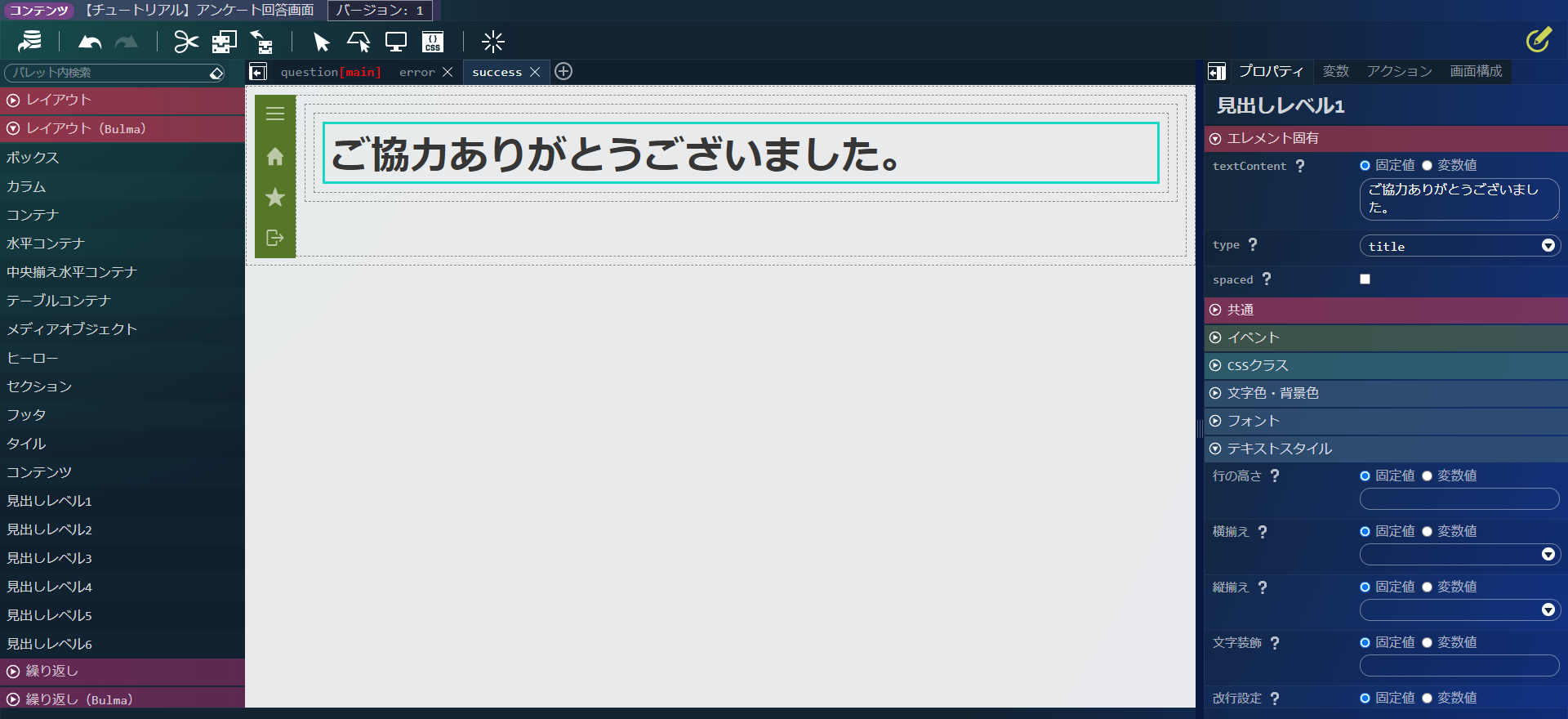The height and width of the screenshot is (719, 1568).
Task: Click the logout icon in canvas sidebar
Action: (x=275, y=238)
